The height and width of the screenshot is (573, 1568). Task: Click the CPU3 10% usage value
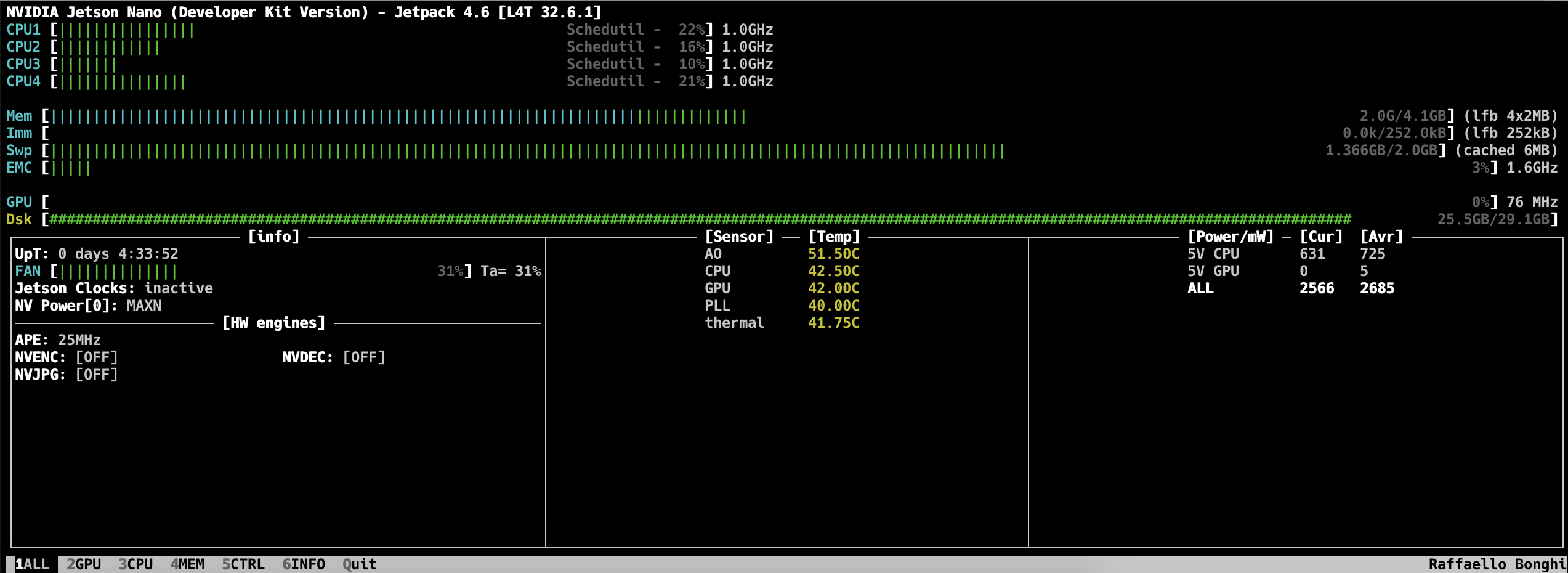(x=692, y=64)
